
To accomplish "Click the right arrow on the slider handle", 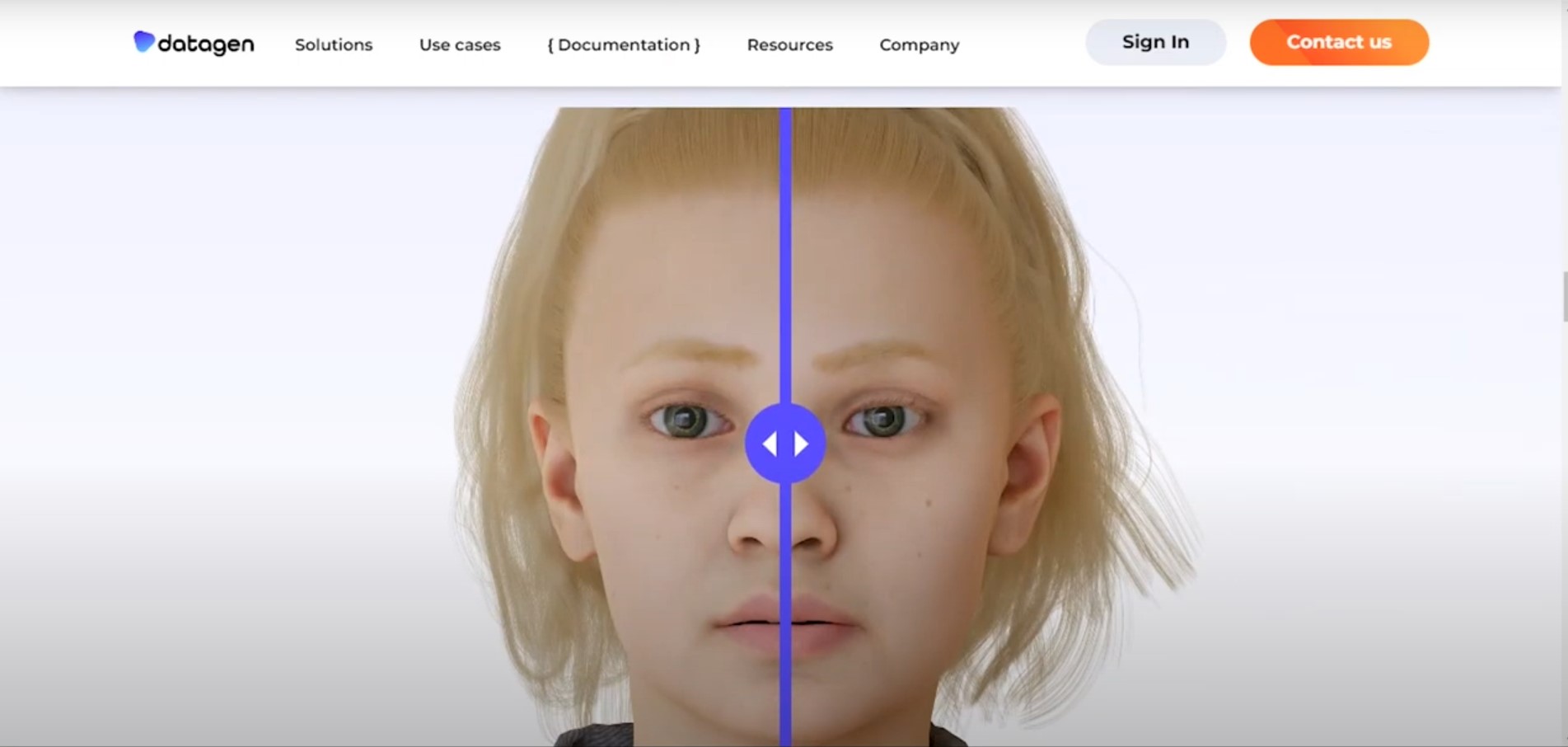I will pyautogui.click(x=801, y=444).
